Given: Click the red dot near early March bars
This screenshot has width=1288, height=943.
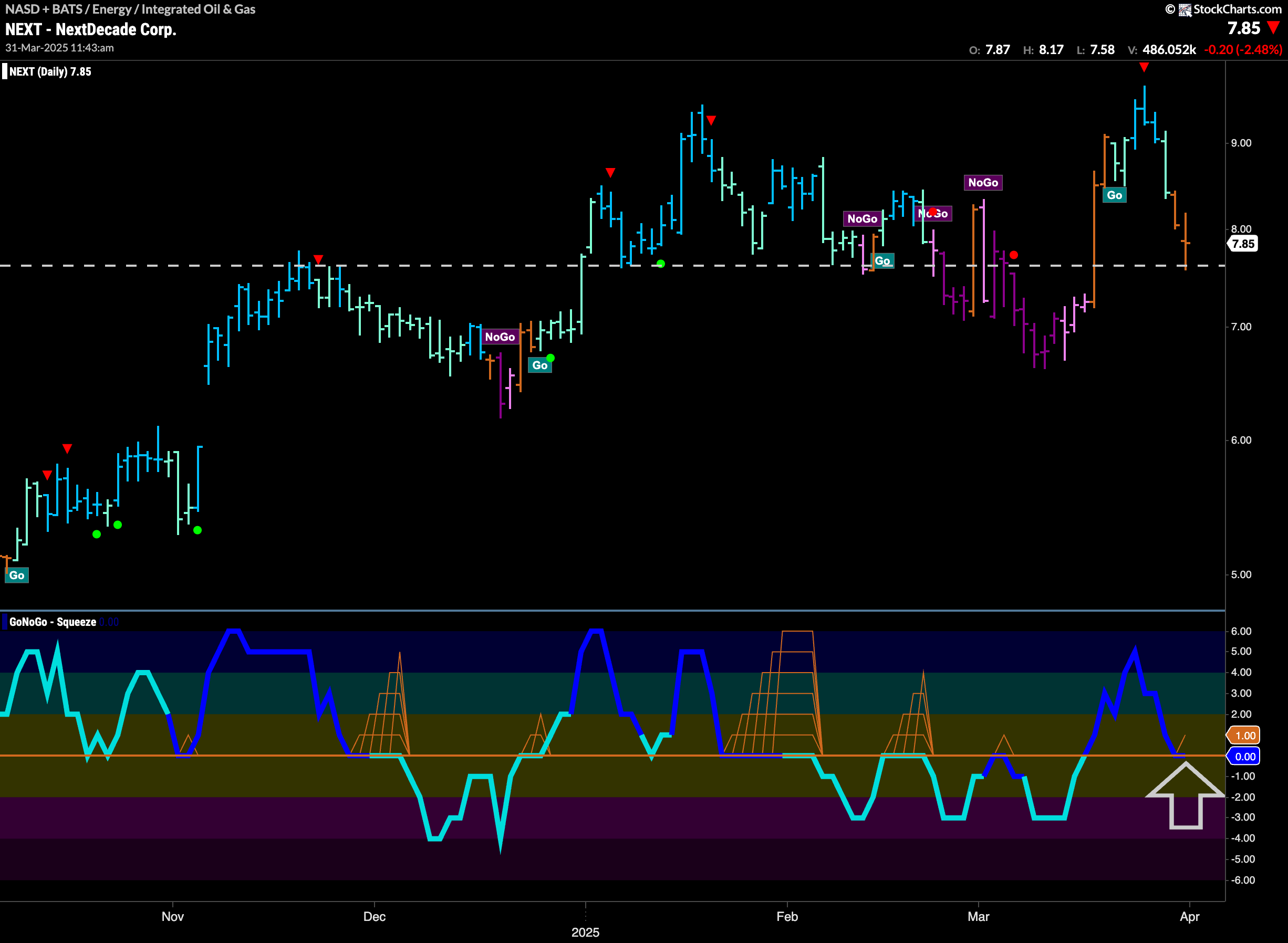Looking at the screenshot, I should (x=1013, y=255).
